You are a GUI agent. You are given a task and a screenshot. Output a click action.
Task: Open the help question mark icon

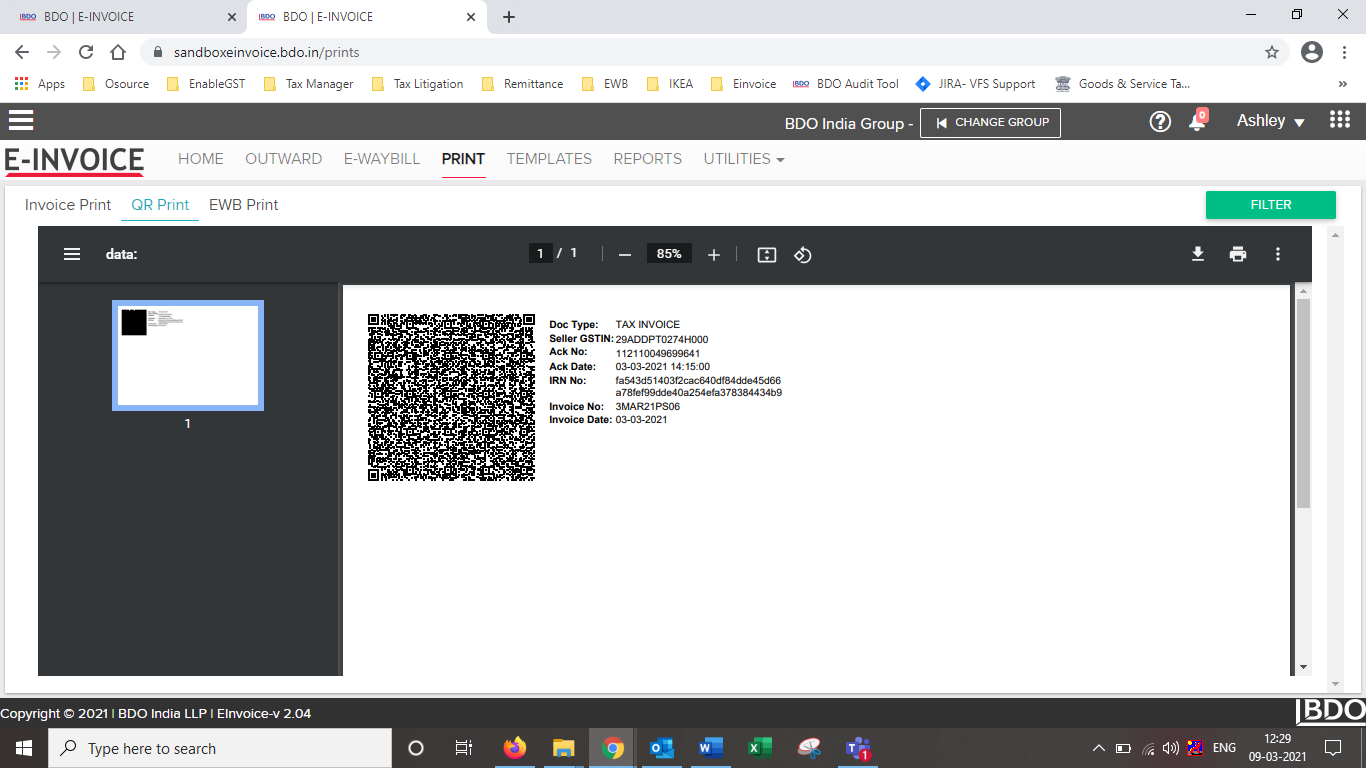point(1160,122)
